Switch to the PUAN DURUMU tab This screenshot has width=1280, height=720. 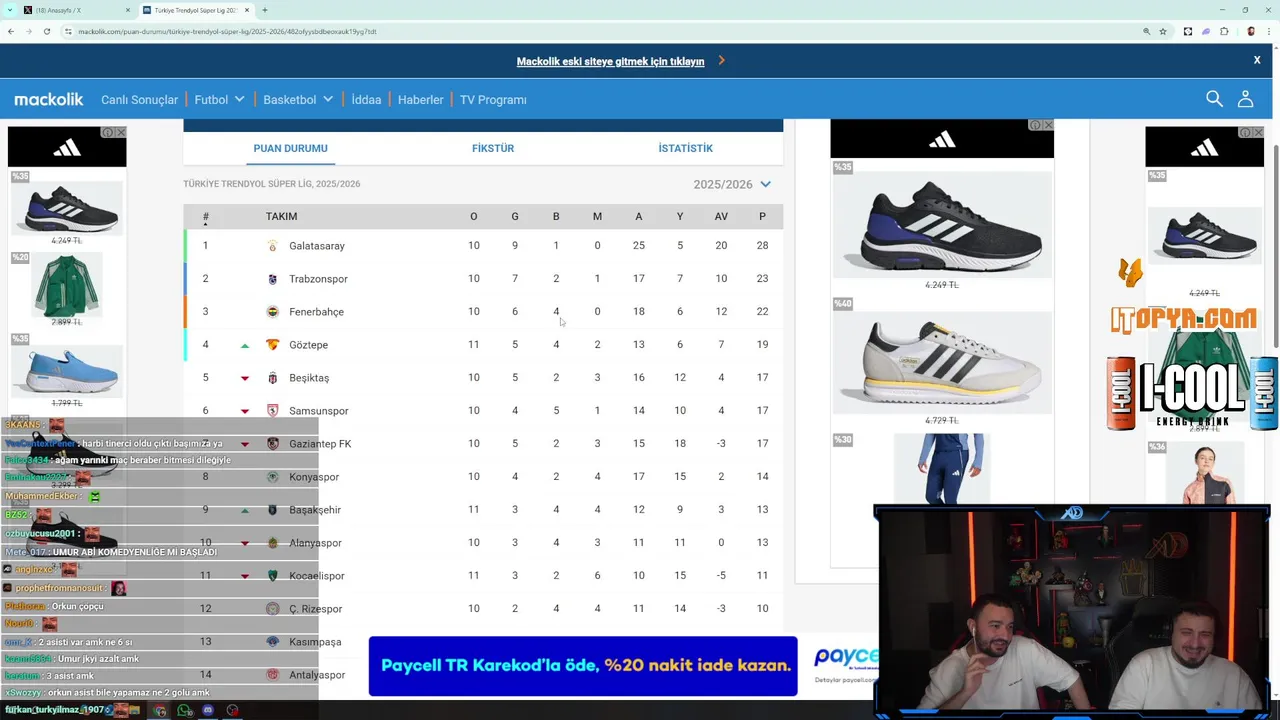pyautogui.click(x=290, y=148)
